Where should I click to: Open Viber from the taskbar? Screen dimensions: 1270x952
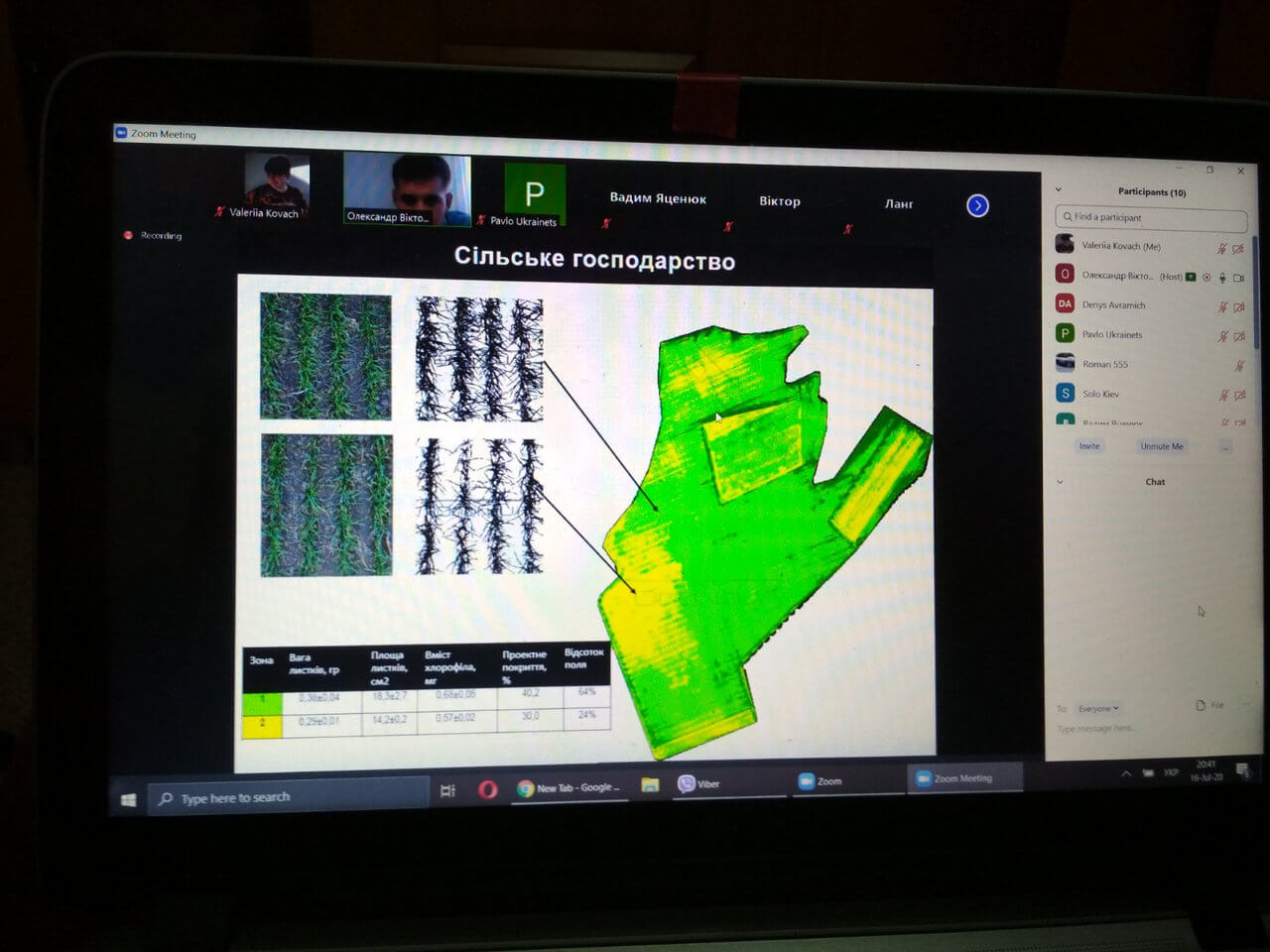pos(698,783)
